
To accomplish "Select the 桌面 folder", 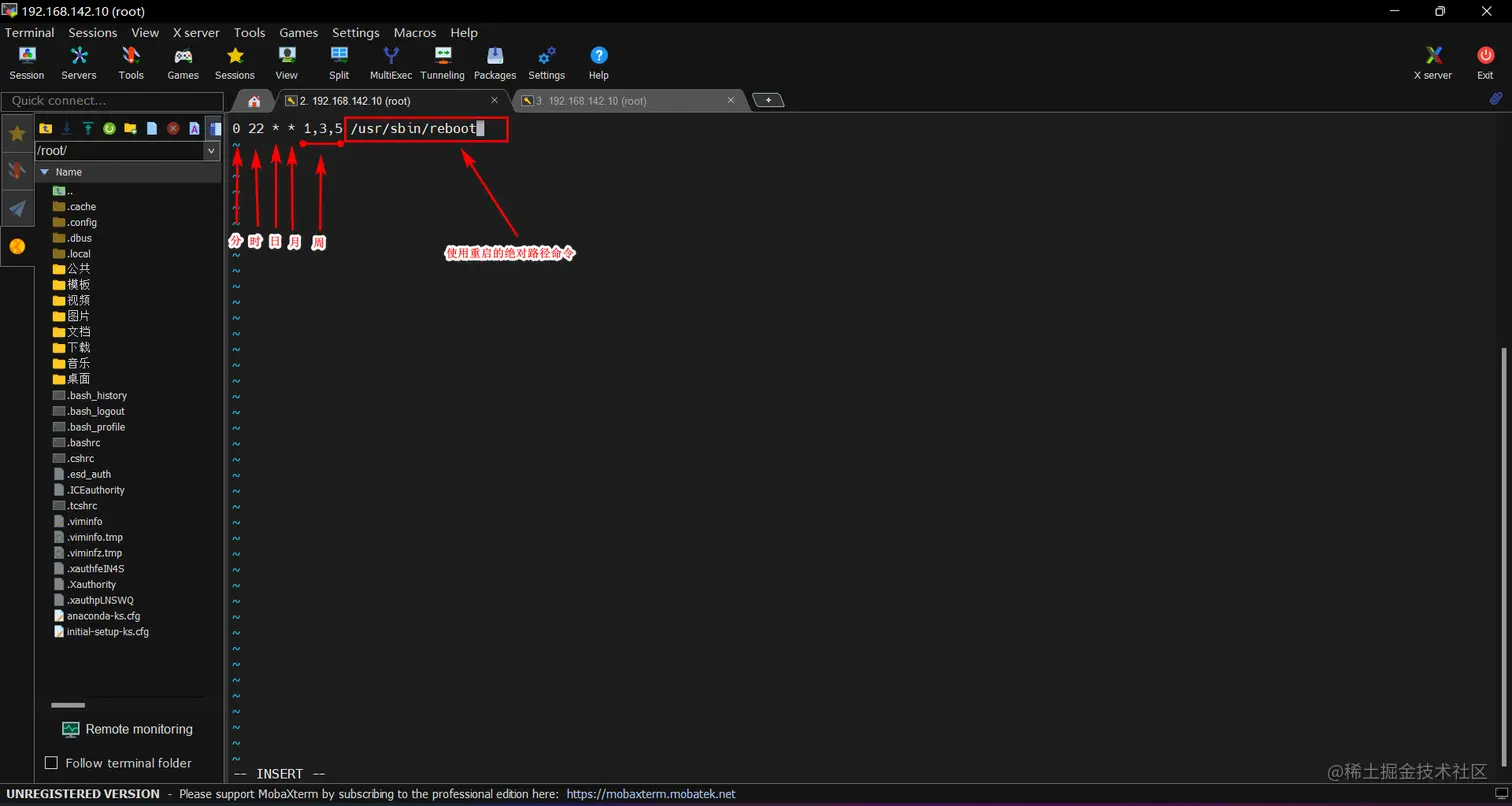I will pyautogui.click(x=71, y=379).
